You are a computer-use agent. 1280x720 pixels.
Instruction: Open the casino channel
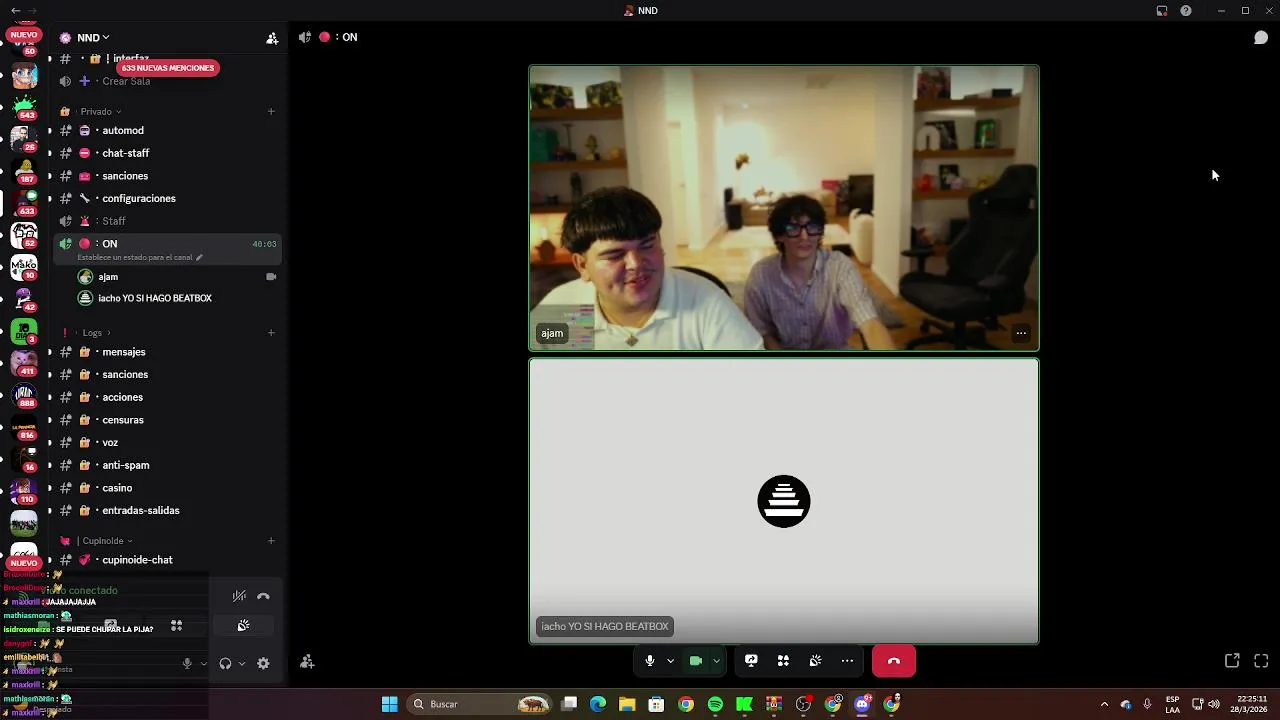pyautogui.click(x=117, y=488)
